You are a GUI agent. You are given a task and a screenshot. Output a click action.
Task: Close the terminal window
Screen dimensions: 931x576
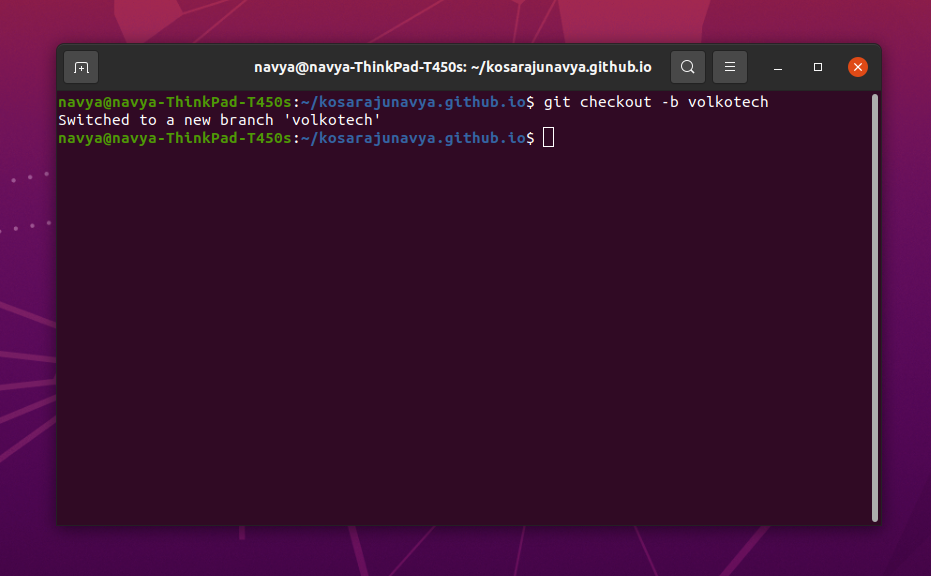pos(858,67)
